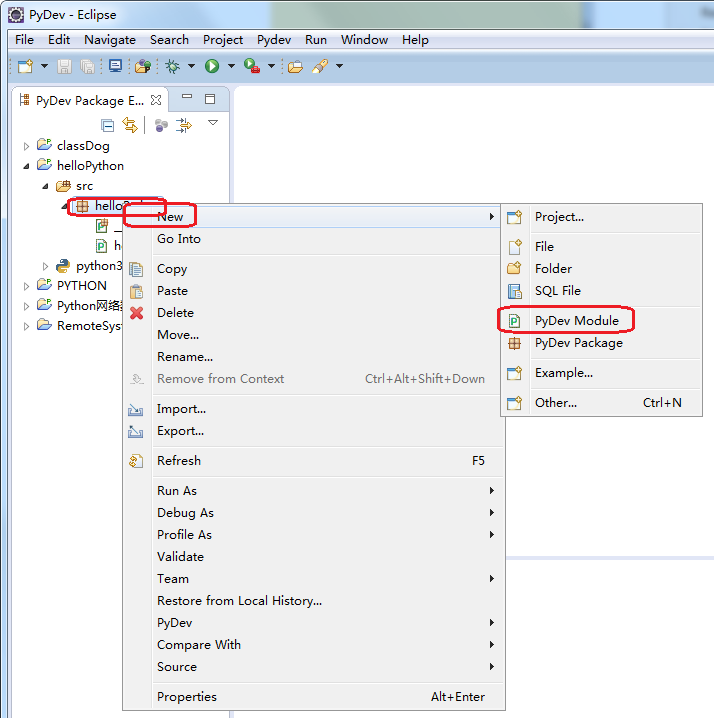Expand the PYTHON project node
This screenshot has height=718, width=714.
click(26, 286)
